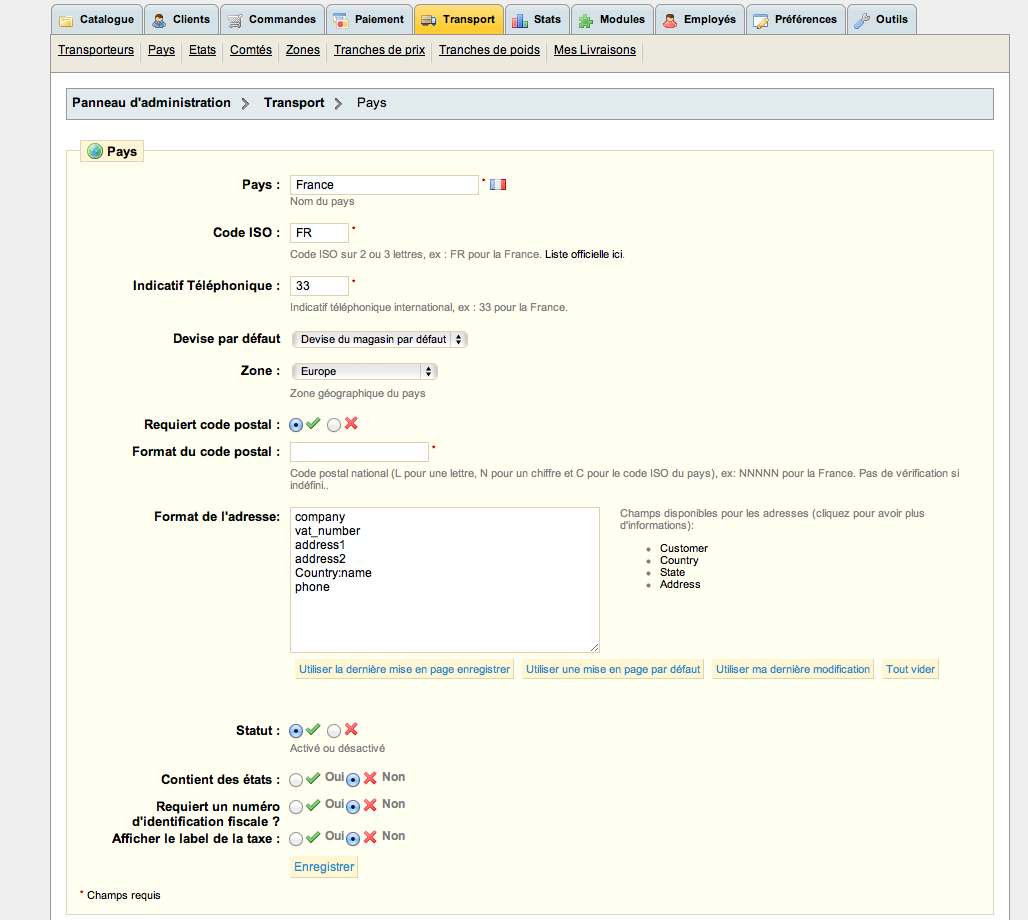Click the Préférences notepad icon
This screenshot has height=920, width=1028.
click(x=761, y=21)
